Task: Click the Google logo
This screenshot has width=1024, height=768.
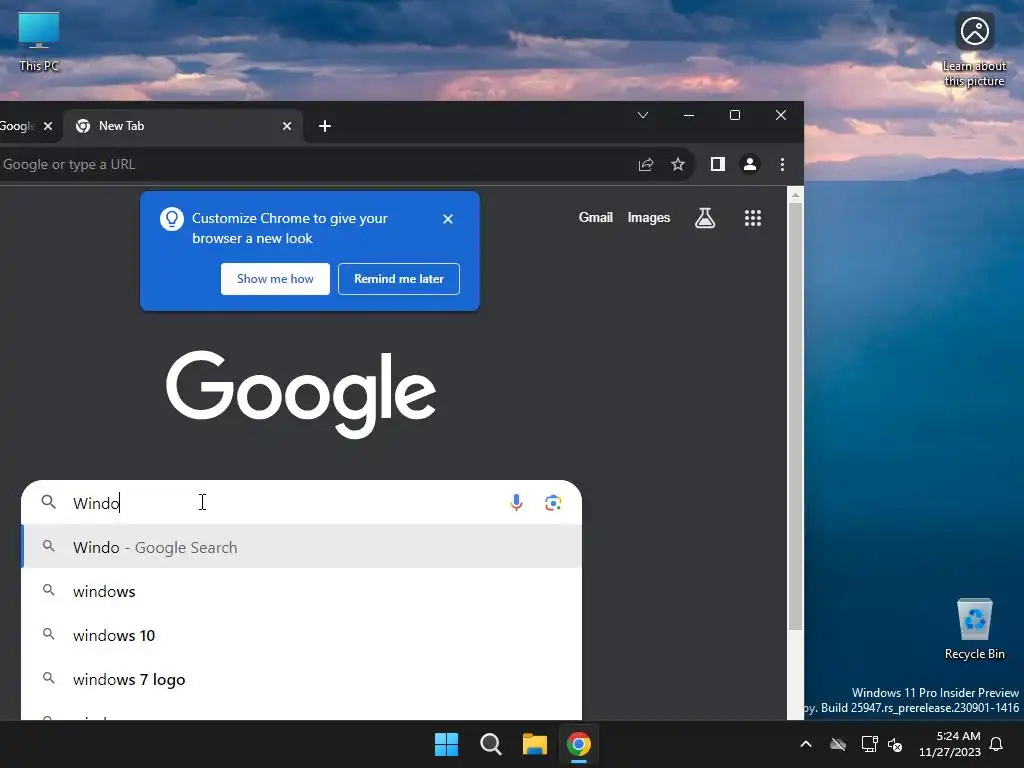Action: 301,394
